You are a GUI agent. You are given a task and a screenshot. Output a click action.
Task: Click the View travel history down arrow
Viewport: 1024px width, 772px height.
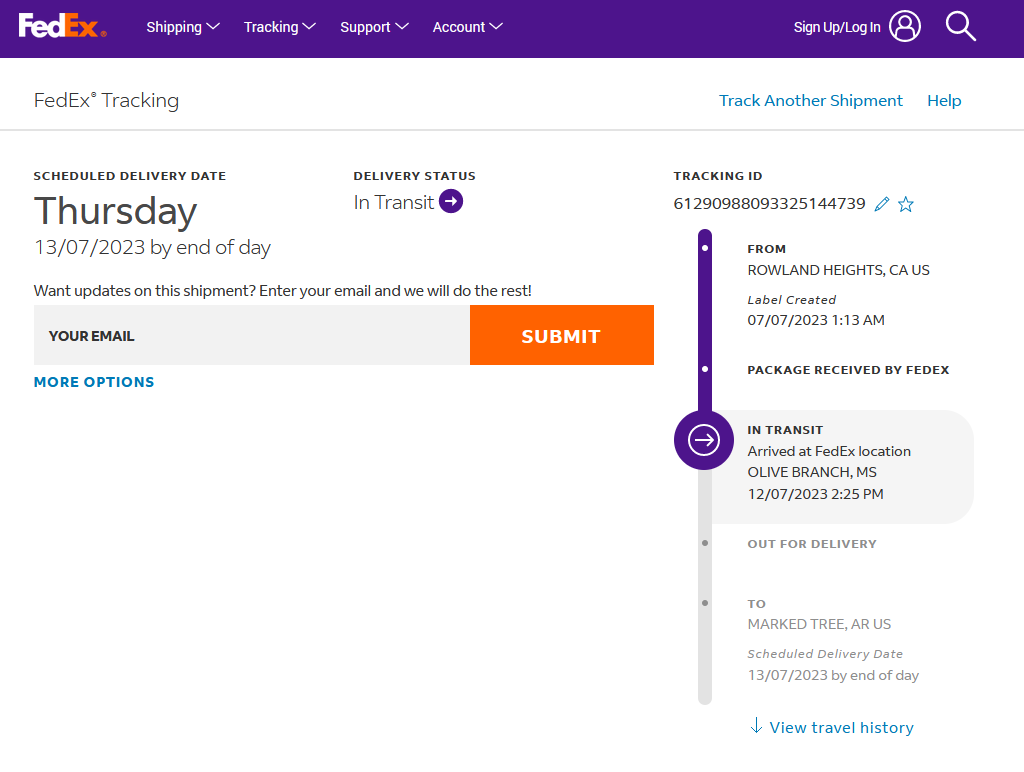coord(756,726)
